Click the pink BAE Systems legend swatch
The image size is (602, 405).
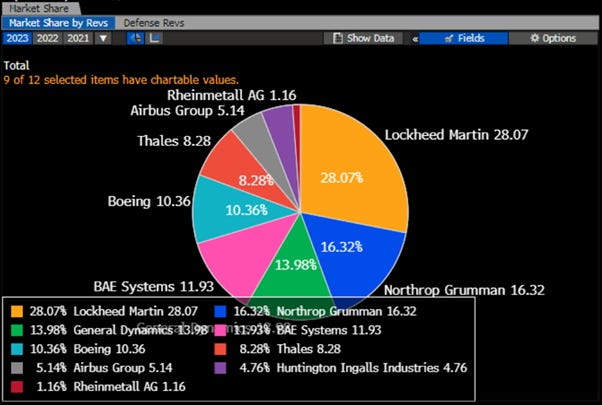(220, 330)
